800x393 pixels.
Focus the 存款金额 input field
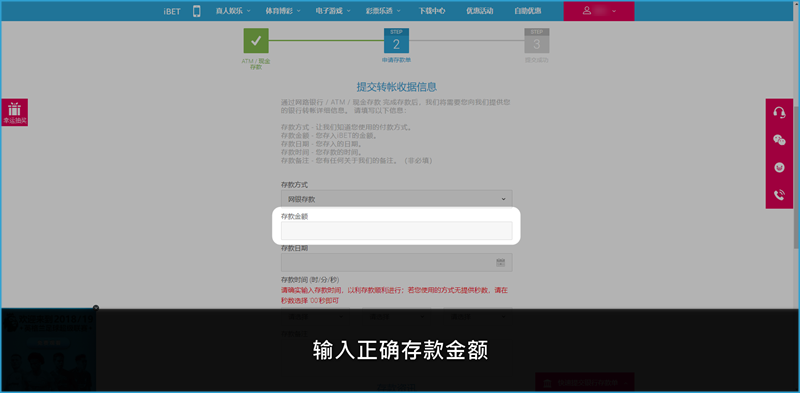click(396, 231)
